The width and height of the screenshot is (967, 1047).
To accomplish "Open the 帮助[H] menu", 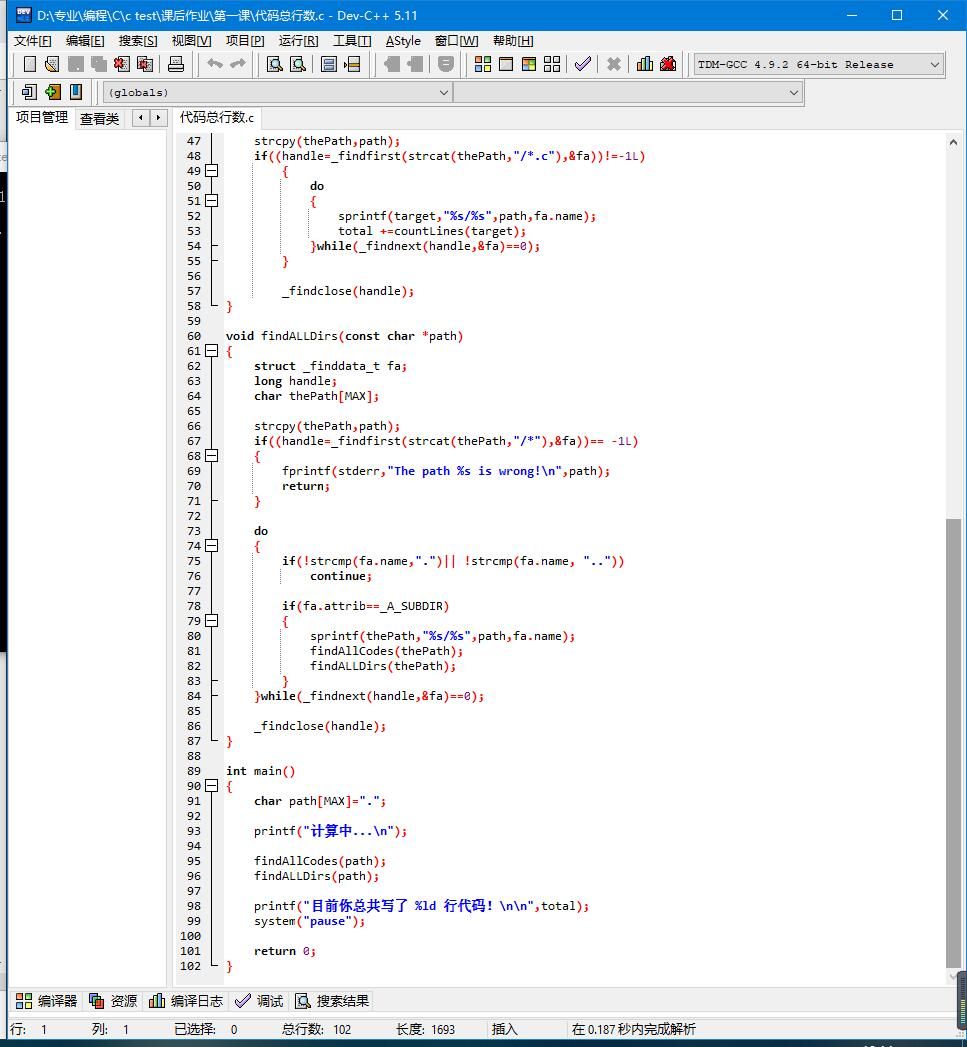I will (513, 41).
